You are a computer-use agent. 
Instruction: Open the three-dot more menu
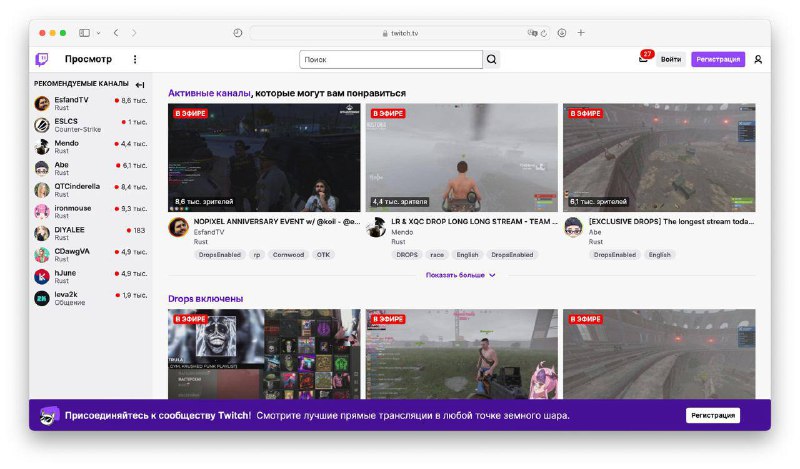[x=135, y=60]
